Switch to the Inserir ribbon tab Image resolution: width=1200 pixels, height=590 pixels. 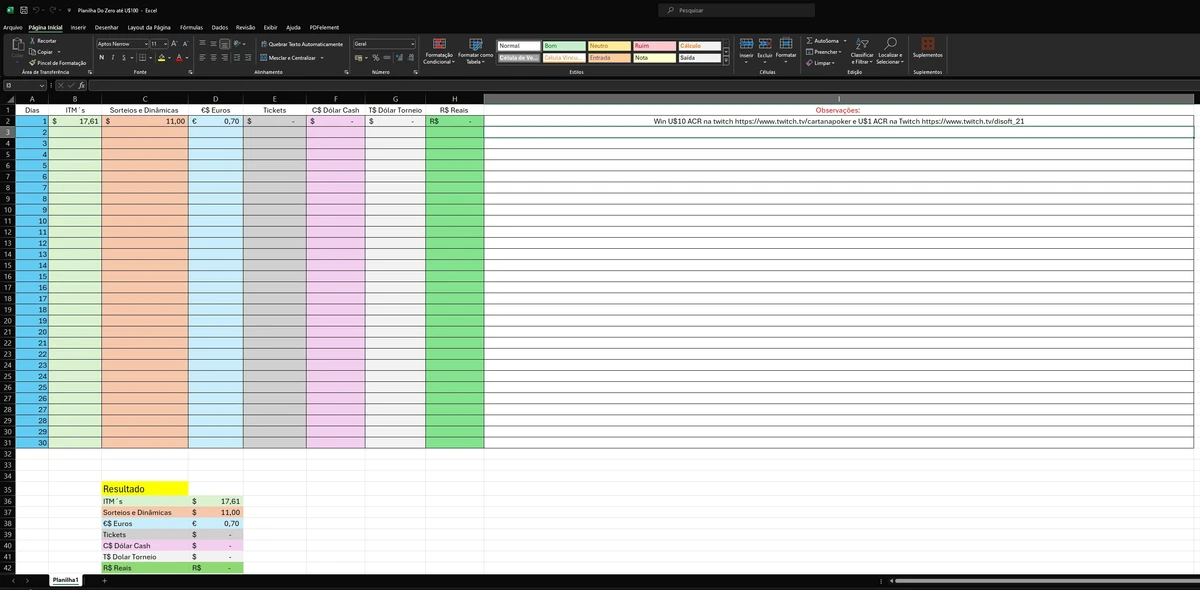pyautogui.click(x=78, y=27)
